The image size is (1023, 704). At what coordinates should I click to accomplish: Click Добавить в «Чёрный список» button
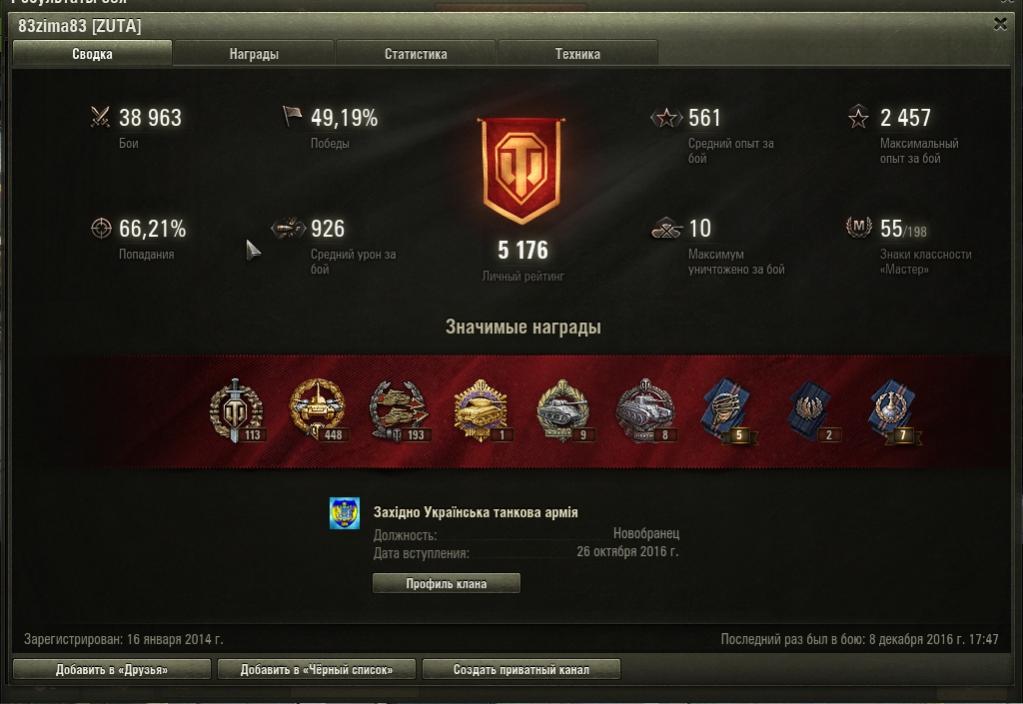[x=316, y=669]
